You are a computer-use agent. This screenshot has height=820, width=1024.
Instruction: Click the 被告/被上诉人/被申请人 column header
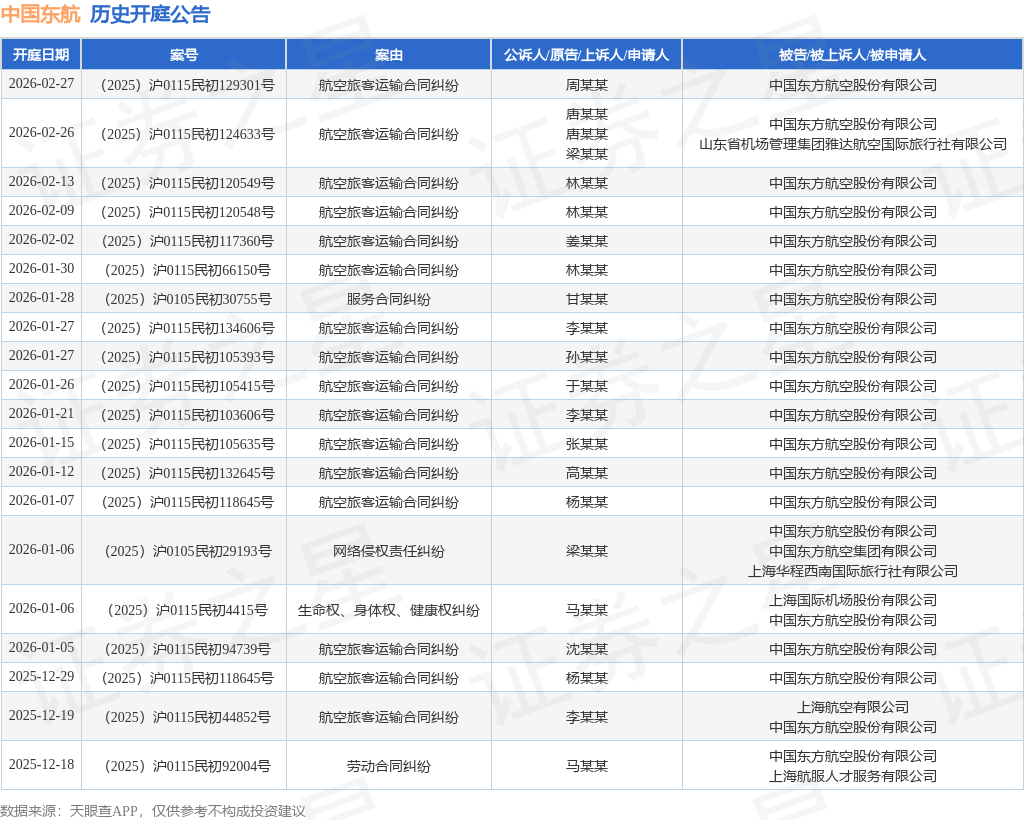click(852, 55)
